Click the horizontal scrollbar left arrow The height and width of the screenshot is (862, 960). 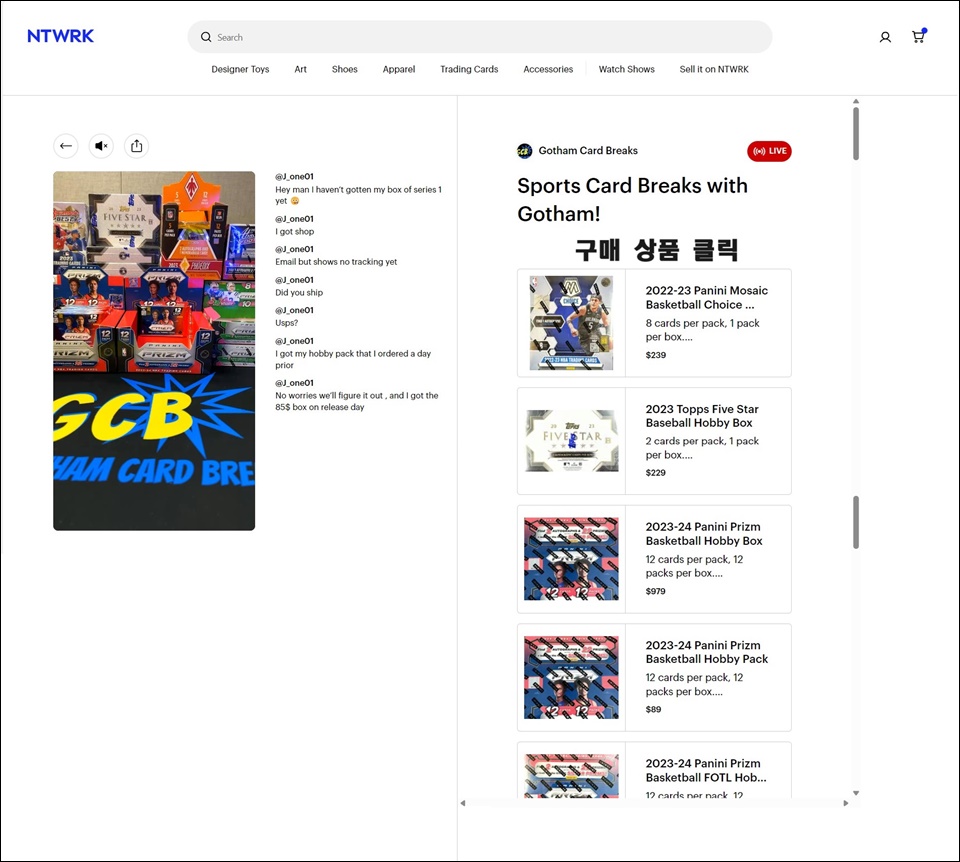tap(463, 803)
